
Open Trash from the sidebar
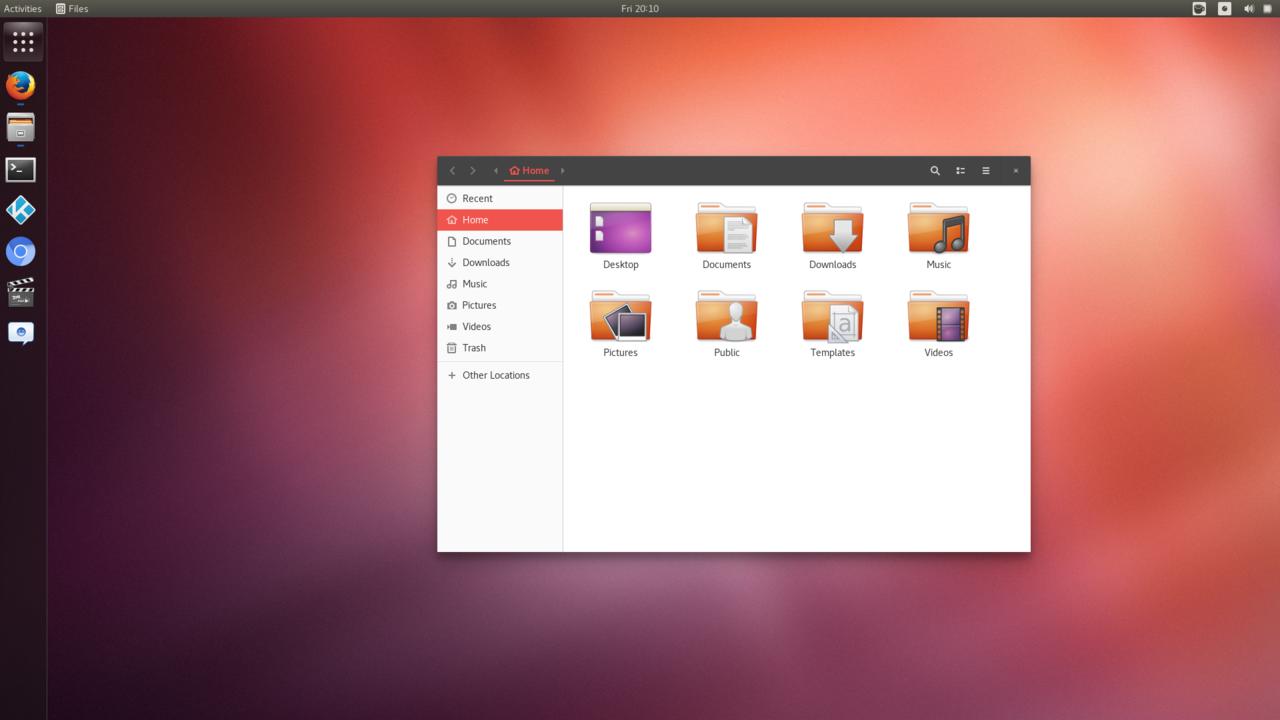point(500,348)
